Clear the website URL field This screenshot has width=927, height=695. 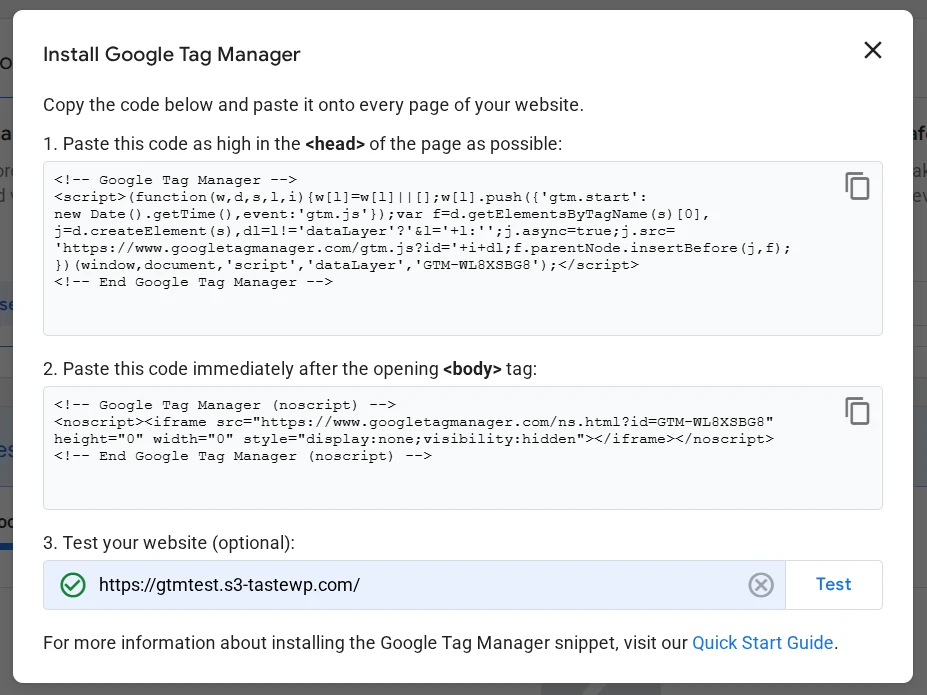click(761, 585)
